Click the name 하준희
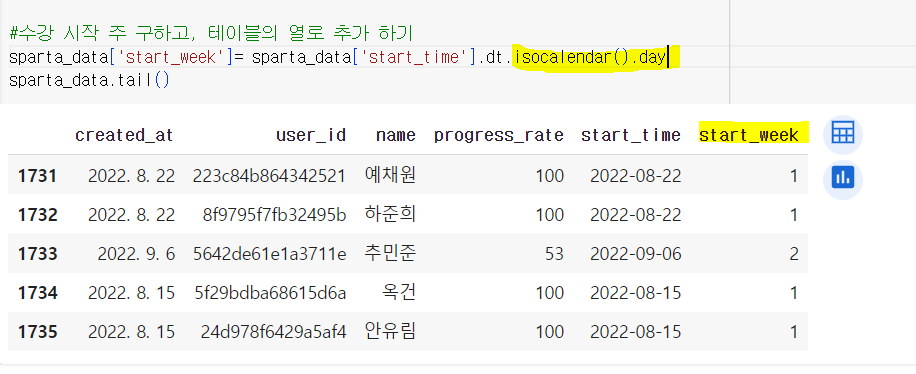Viewport: 916px width, 374px height. 390,214
